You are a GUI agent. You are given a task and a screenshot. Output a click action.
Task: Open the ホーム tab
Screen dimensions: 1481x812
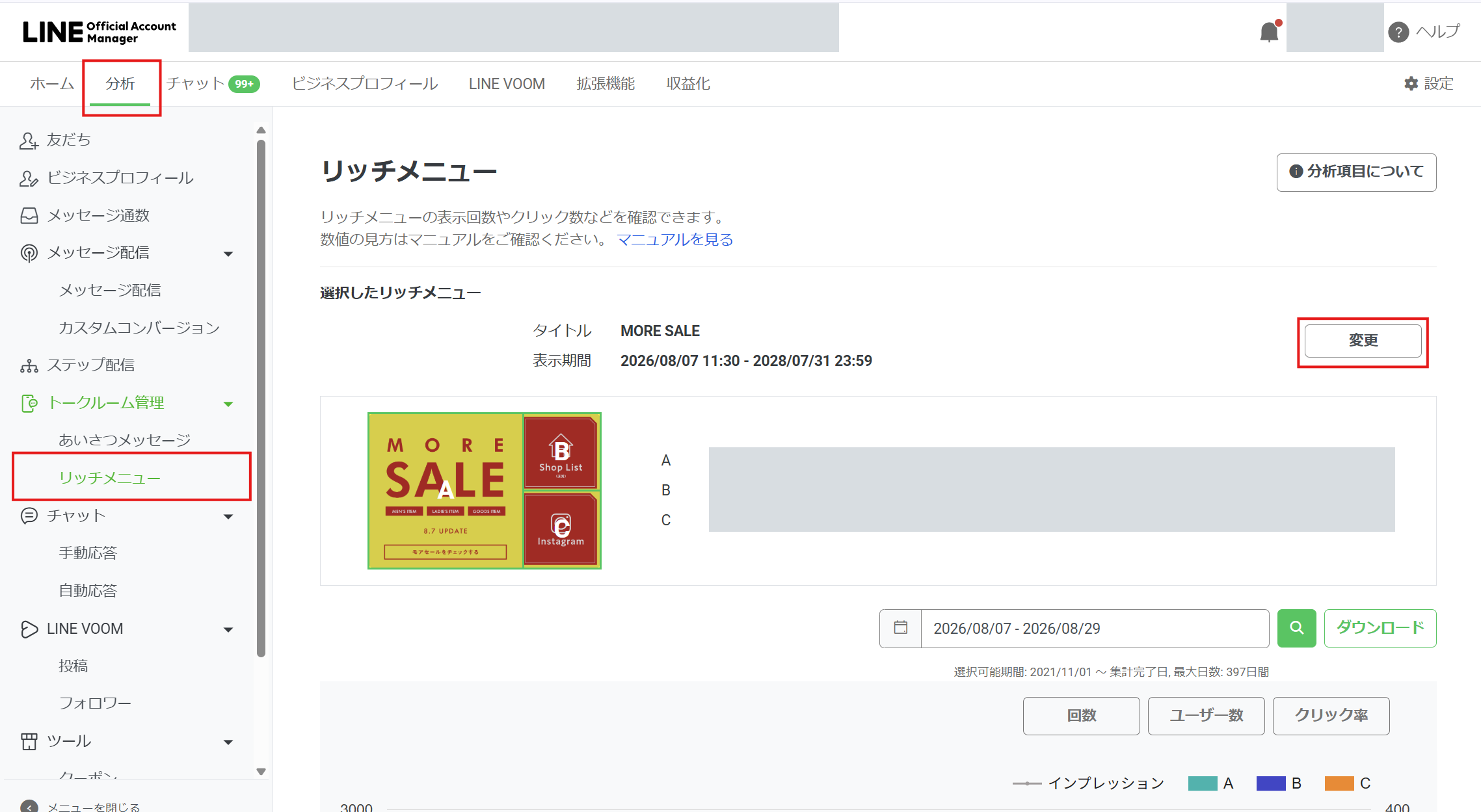(52, 84)
